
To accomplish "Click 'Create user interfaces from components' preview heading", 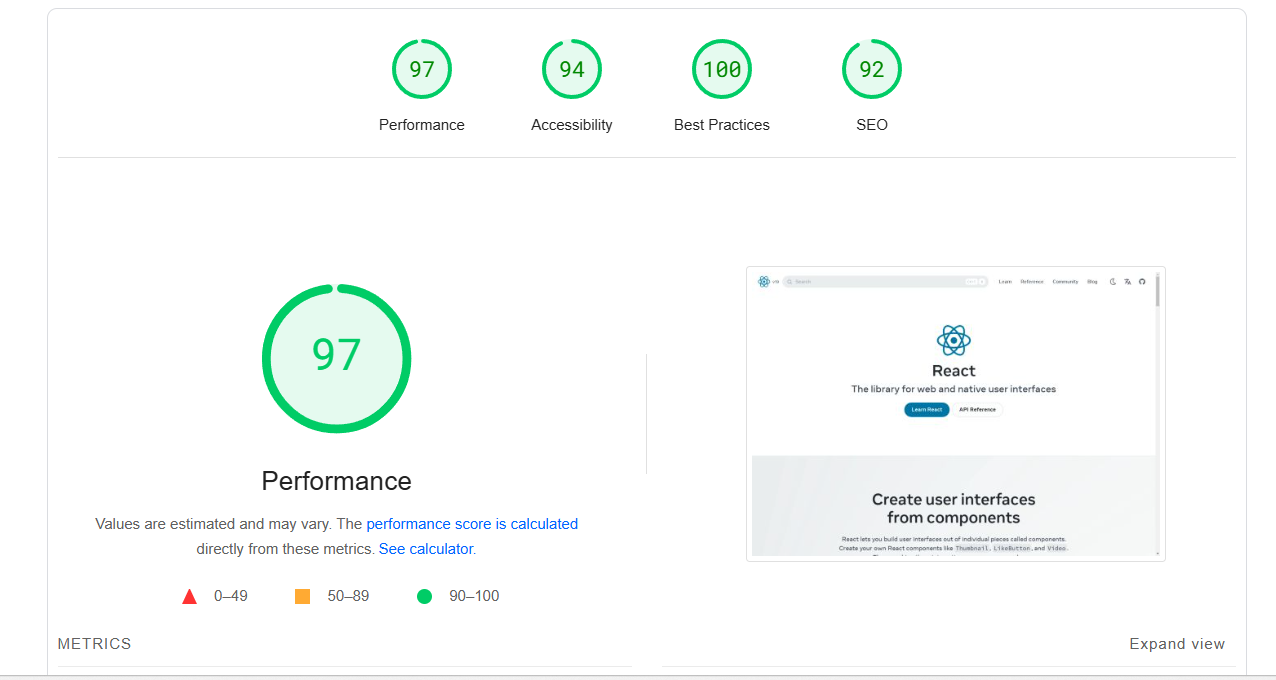I will [x=954, y=508].
